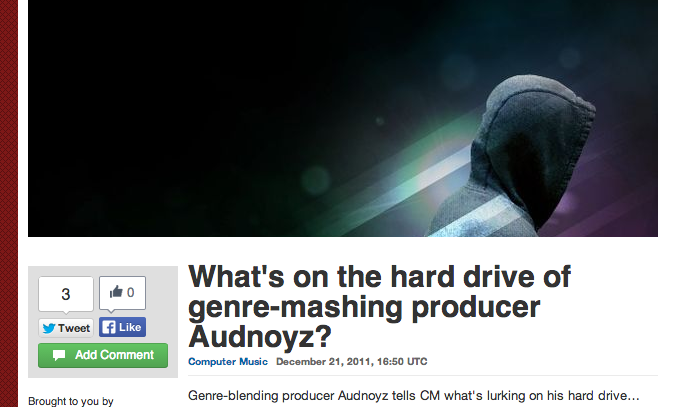
Task: Click the December 21, 2011 timestamp
Action: click(x=351, y=362)
